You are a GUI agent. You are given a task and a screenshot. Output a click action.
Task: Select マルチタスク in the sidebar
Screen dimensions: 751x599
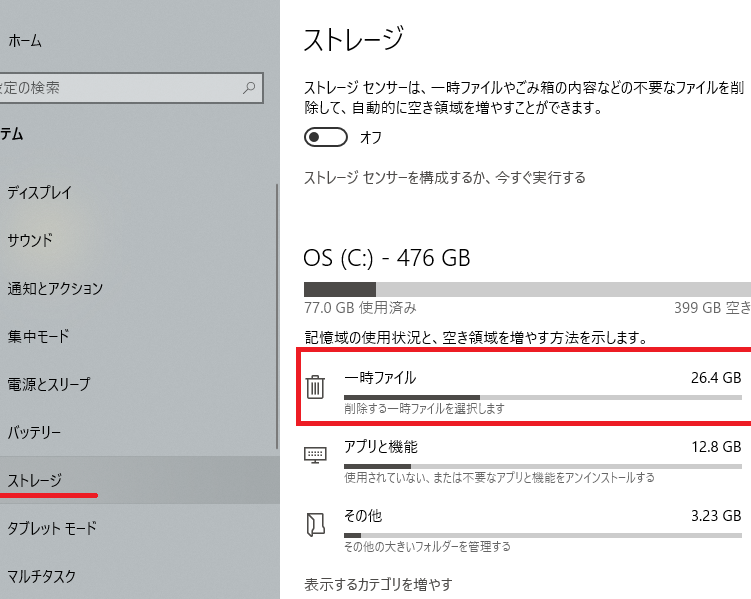41,576
